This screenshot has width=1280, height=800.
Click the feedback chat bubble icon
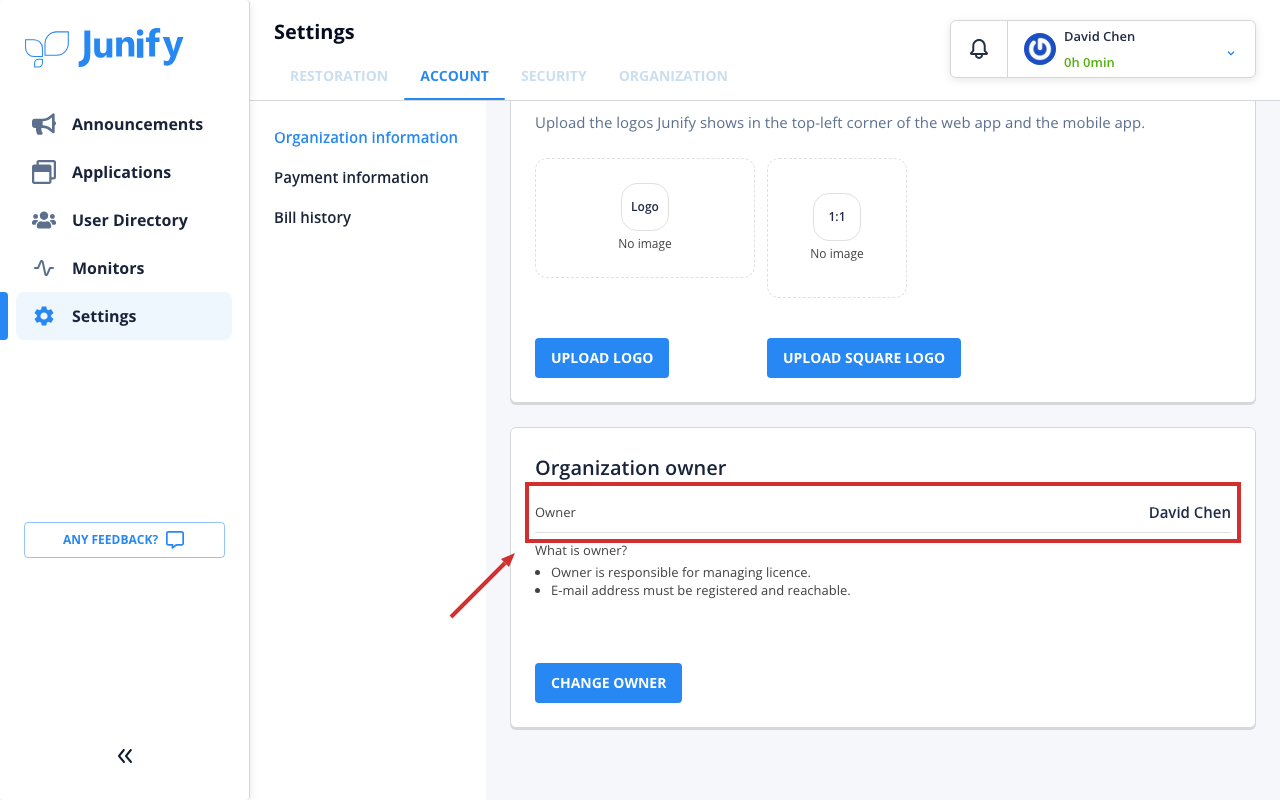click(x=175, y=540)
